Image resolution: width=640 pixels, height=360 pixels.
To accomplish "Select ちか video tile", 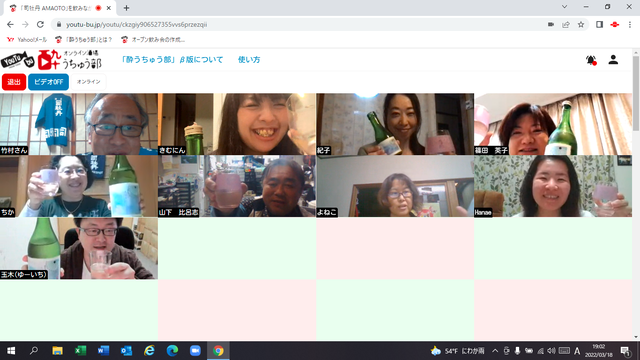I will 79,186.
